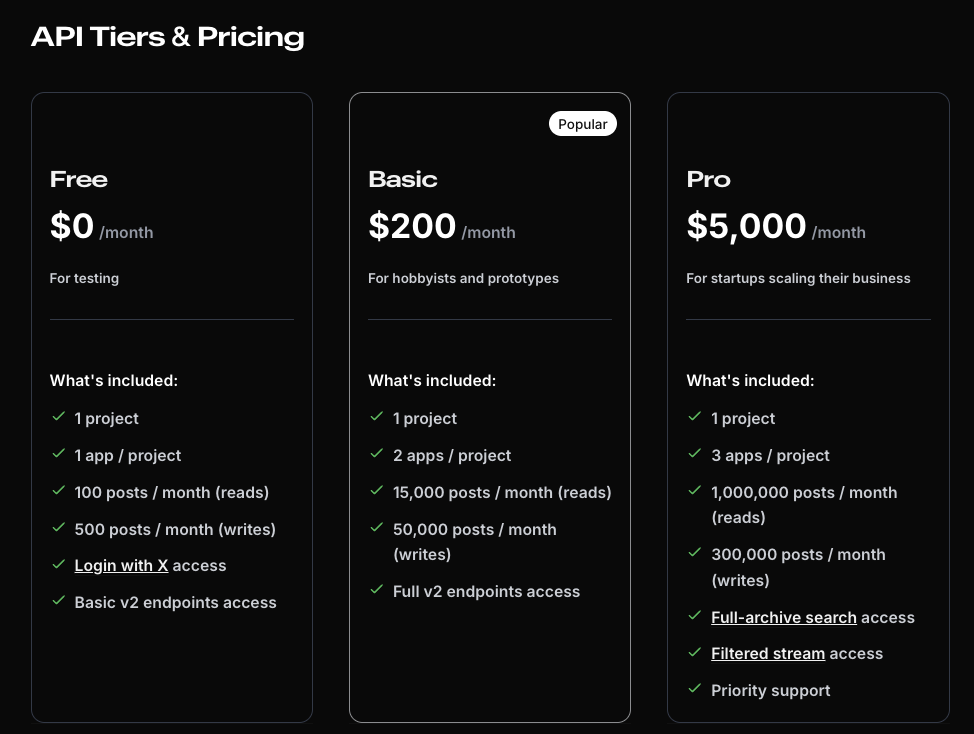Click the API Tiers & Pricing title
Viewport: 974px width, 734px height.
pyautogui.click(x=167, y=37)
